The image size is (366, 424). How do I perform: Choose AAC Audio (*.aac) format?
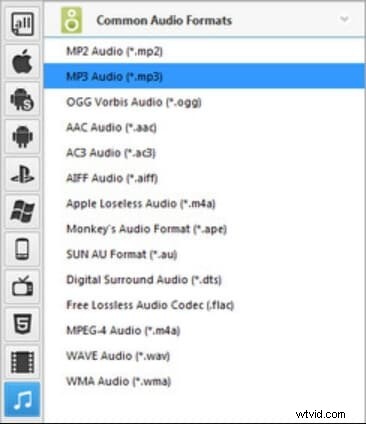204,127
